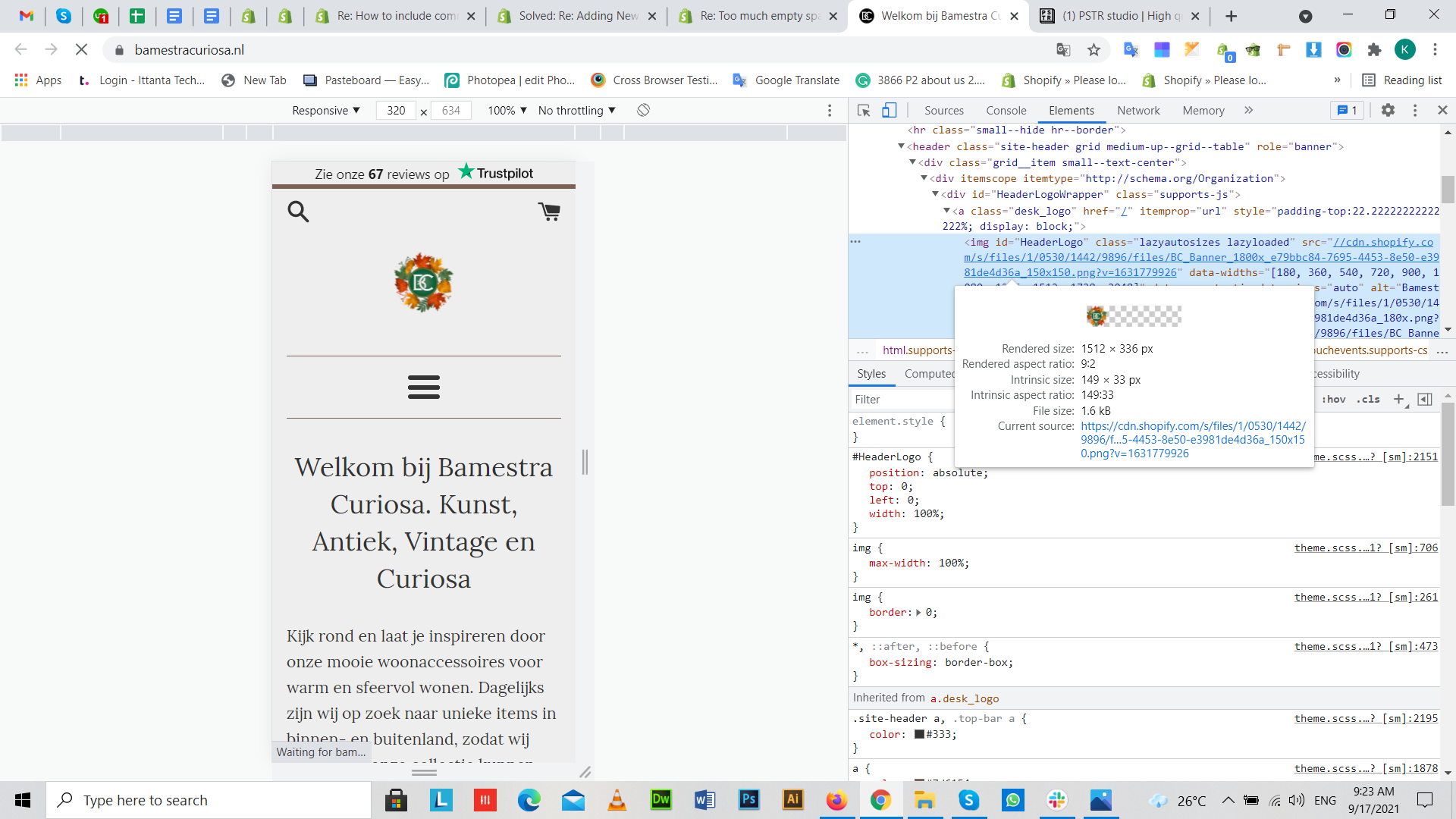Click the theme.scss link at line 2151

[x=1374, y=457]
